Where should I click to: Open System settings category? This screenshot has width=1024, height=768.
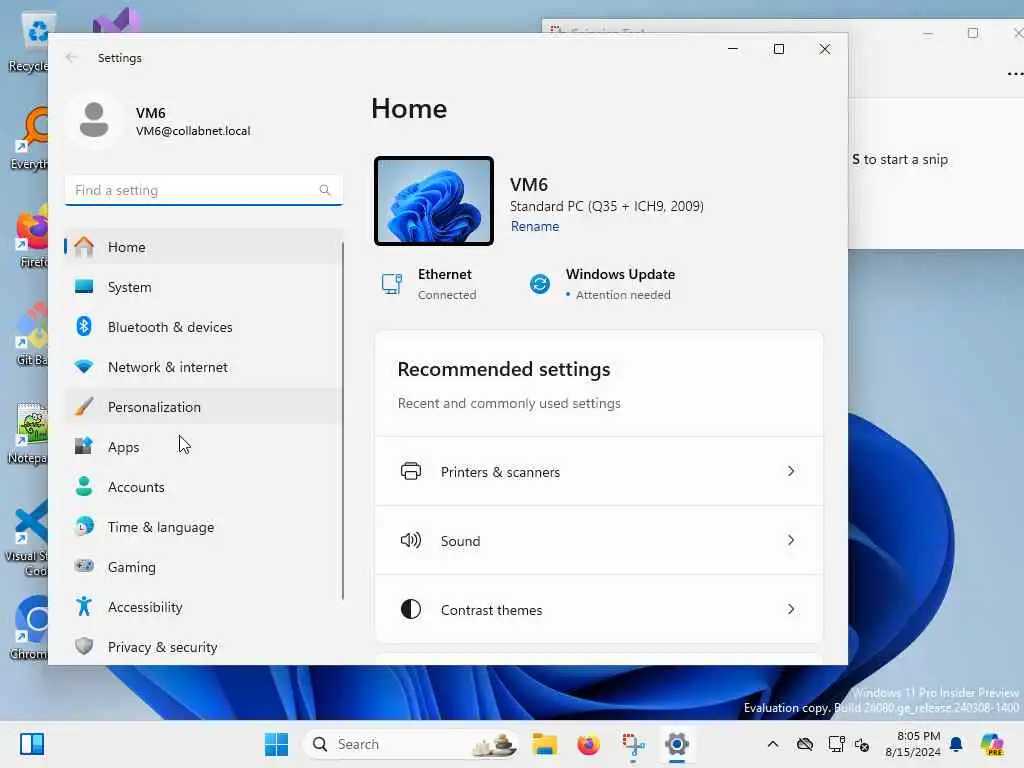coord(203,287)
